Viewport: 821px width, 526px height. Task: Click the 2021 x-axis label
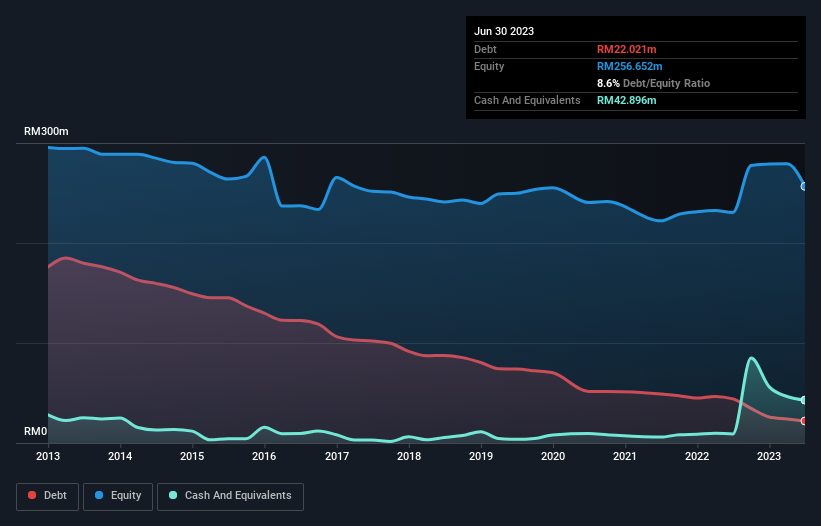[625, 456]
